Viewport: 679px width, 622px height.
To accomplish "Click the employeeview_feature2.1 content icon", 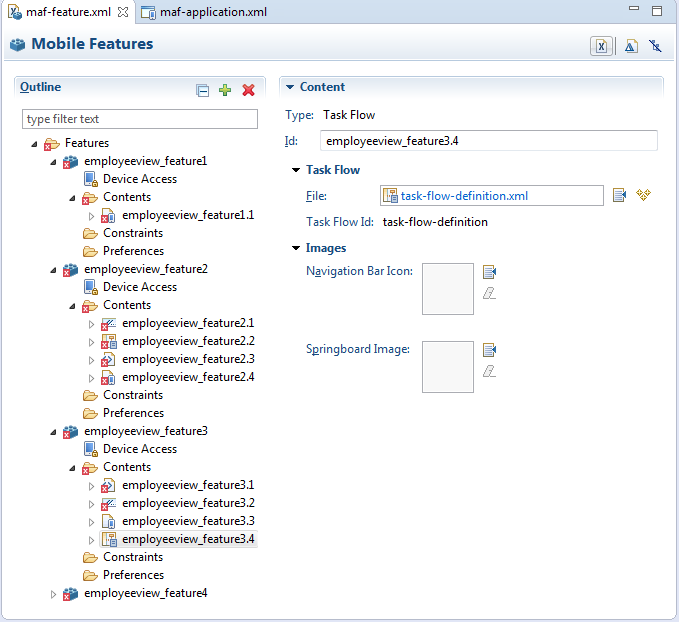I will click(108, 324).
